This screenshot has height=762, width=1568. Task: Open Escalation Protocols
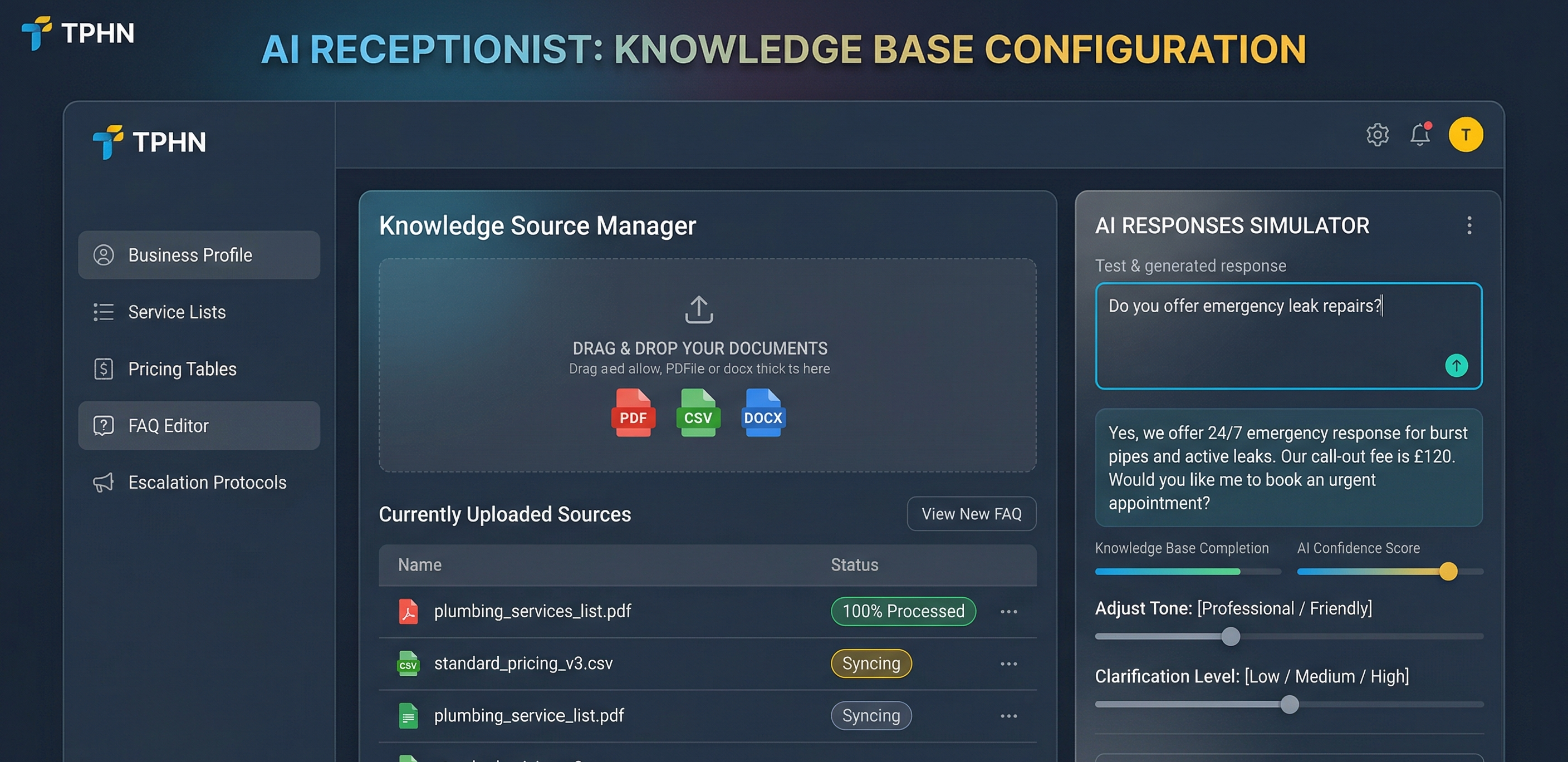click(199, 482)
